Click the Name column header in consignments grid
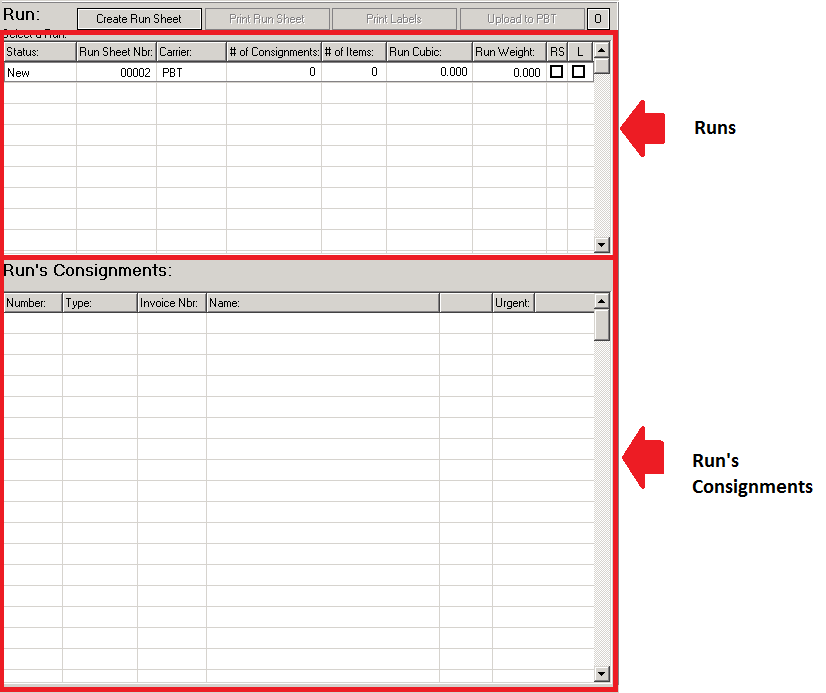The height and width of the screenshot is (693, 826). coord(323,303)
